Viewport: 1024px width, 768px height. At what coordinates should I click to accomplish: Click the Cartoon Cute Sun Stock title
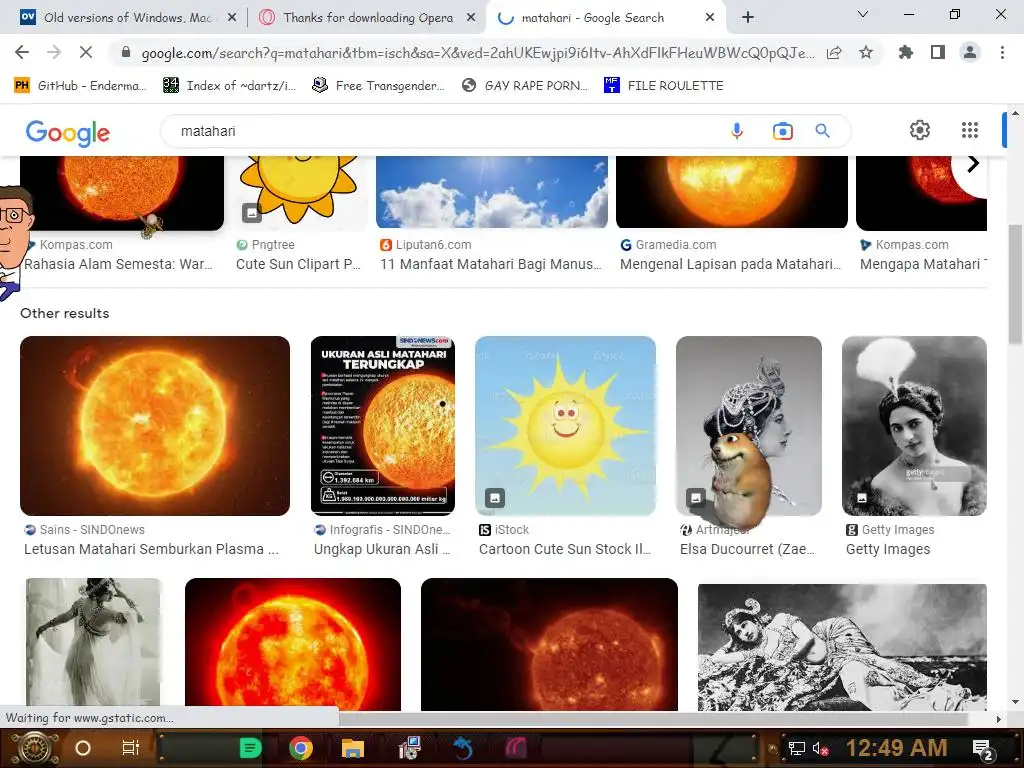[x=564, y=549]
